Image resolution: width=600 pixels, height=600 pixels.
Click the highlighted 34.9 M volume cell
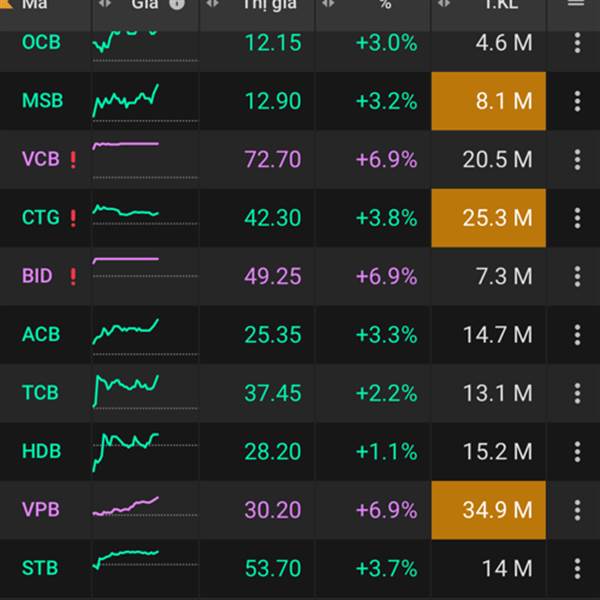point(489,510)
